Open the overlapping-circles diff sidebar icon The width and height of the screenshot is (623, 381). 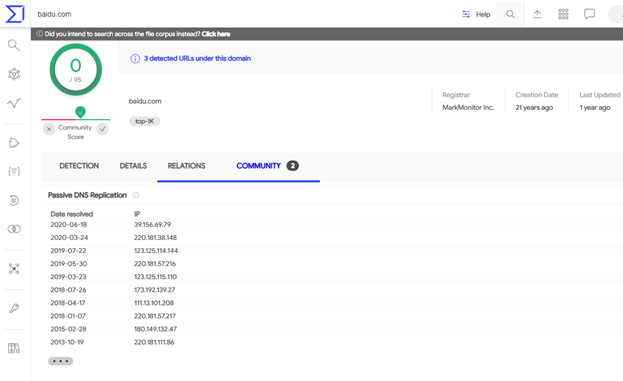pyautogui.click(x=14, y=229)
